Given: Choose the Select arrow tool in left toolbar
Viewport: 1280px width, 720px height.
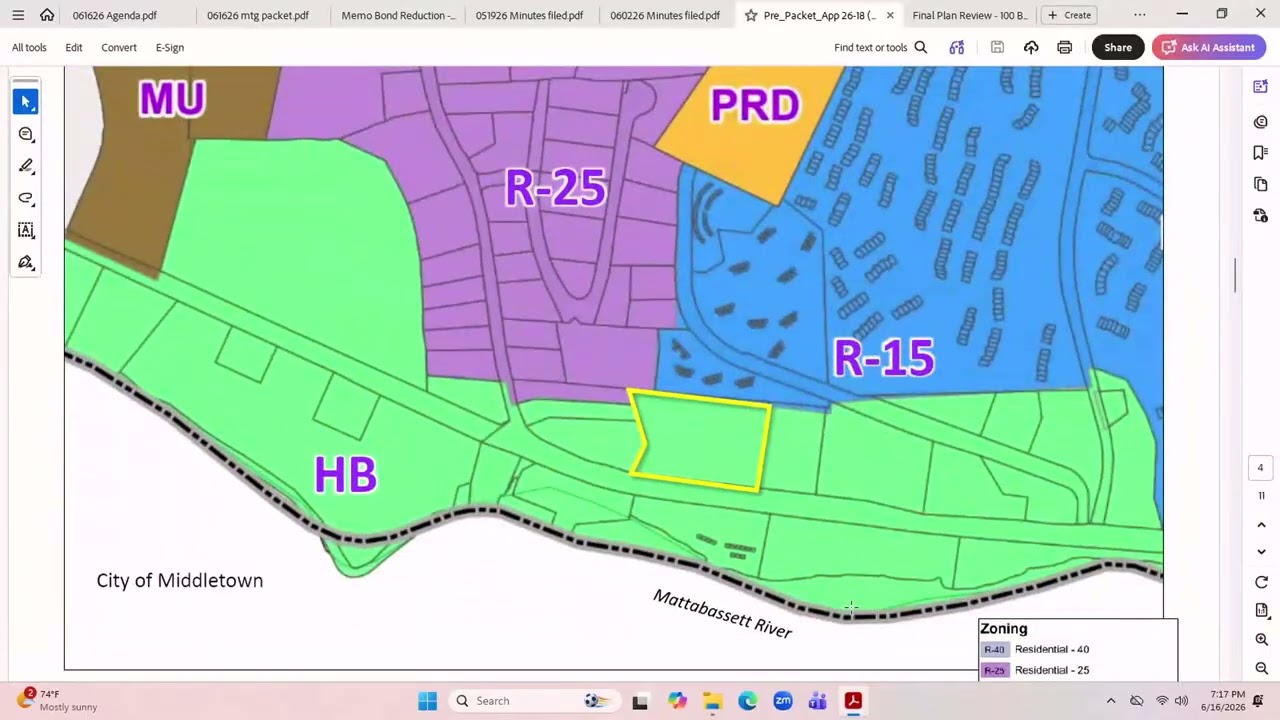Looking at the screenshot, I should click(26, 101).
